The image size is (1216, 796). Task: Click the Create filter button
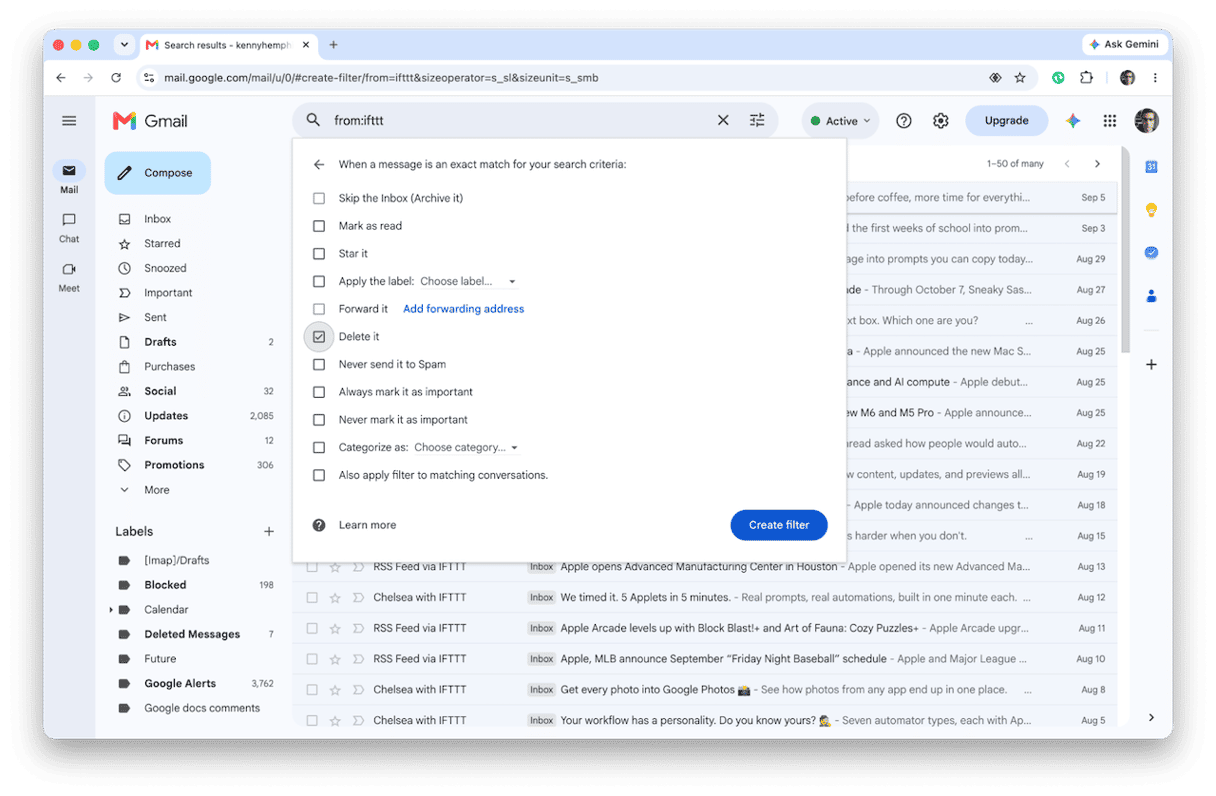point(779,525)
